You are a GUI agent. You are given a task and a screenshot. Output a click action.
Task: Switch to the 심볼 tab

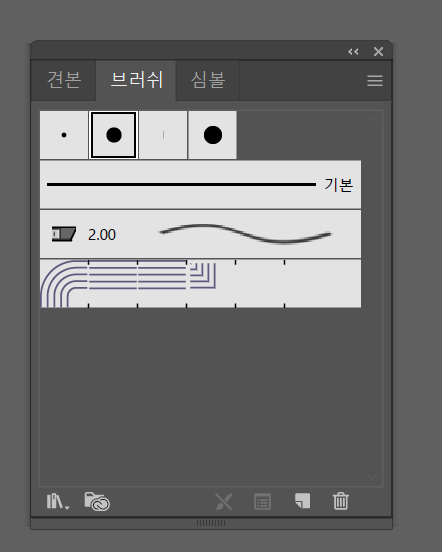coord(208,80)
